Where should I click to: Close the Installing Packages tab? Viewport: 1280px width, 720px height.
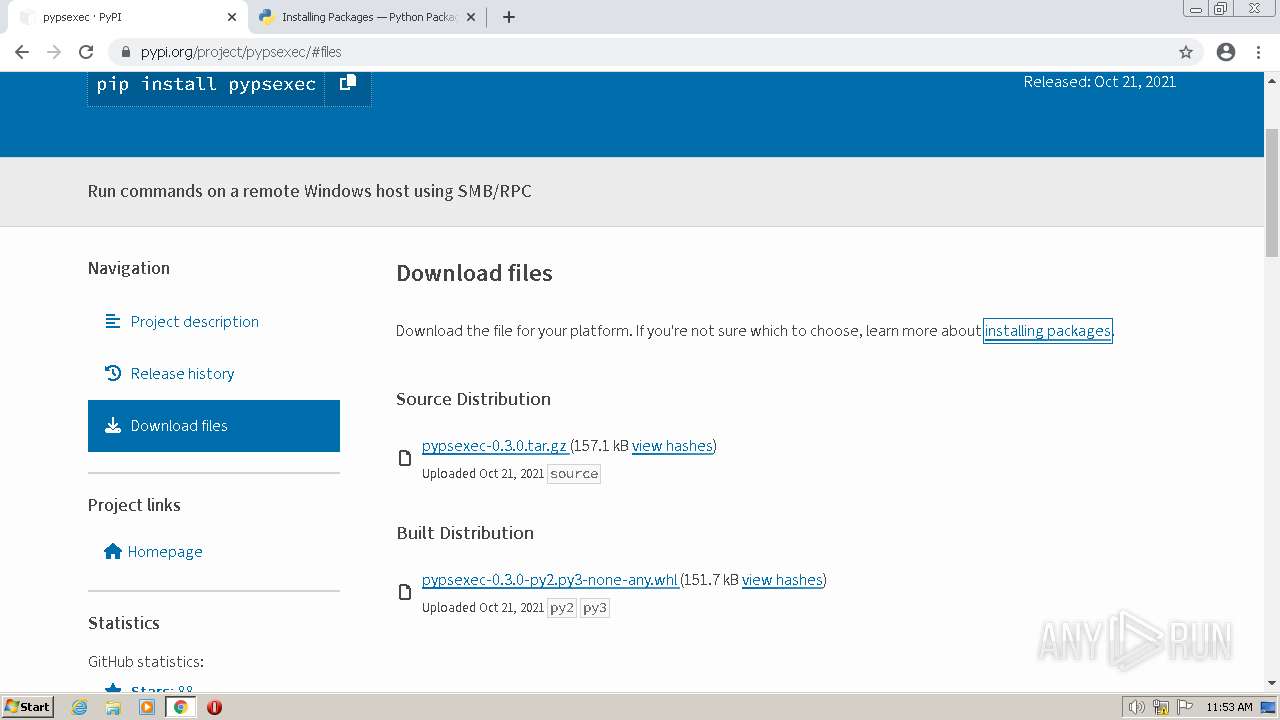point(471,17)
